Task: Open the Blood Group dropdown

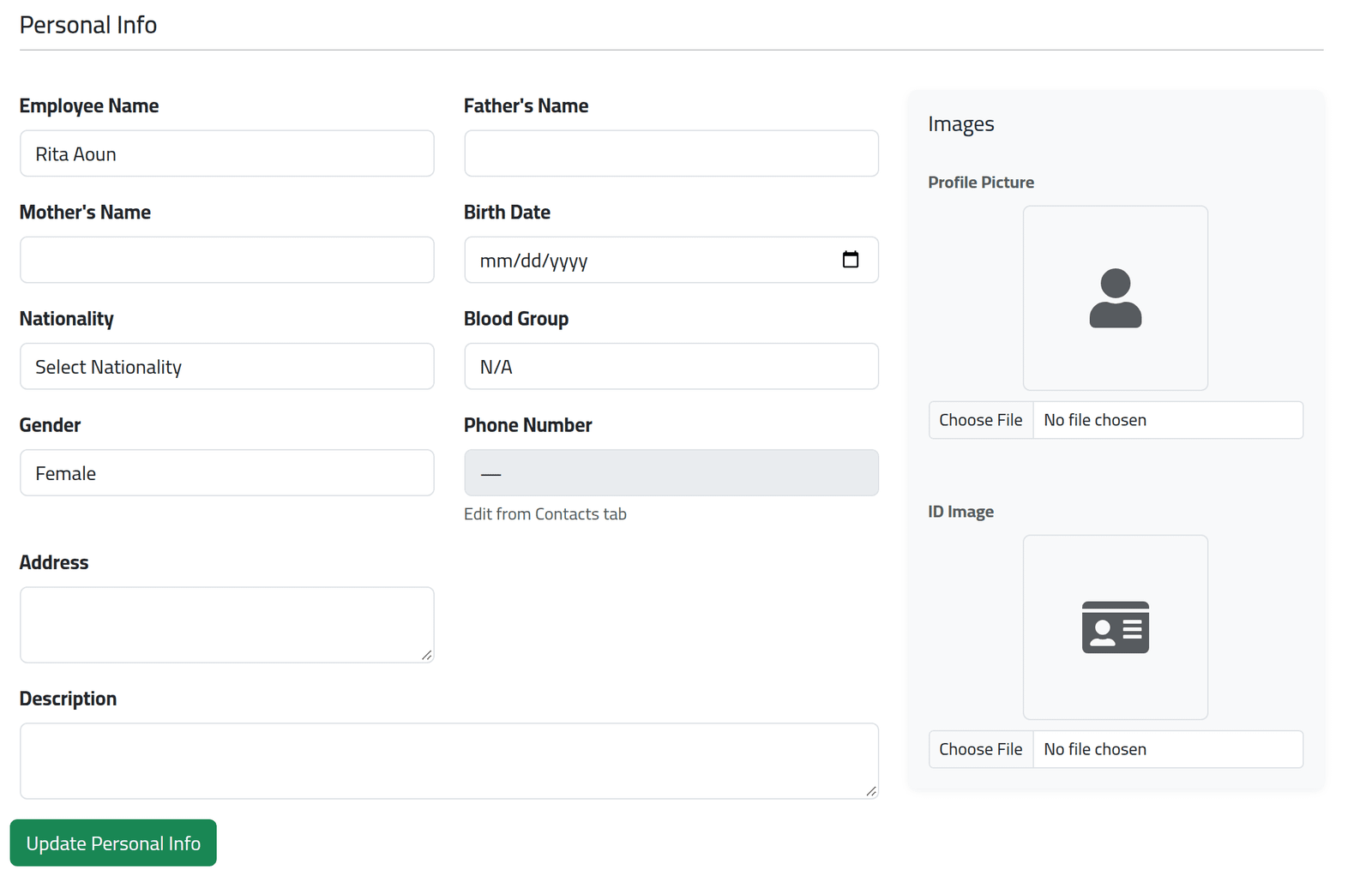Action: [x=671, y=366]
